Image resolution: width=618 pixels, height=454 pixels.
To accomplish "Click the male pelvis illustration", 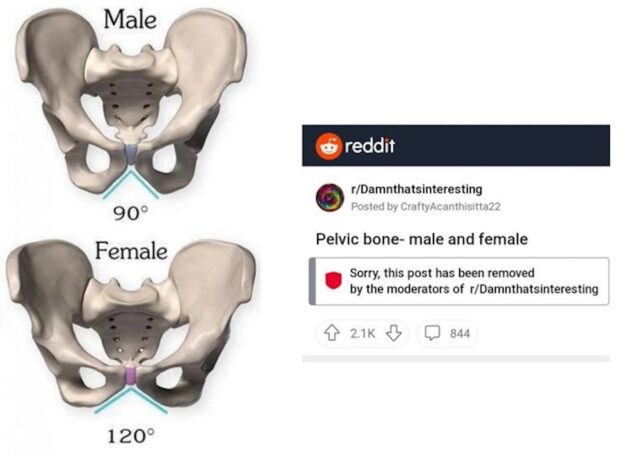I will click(x=131, y=104).
